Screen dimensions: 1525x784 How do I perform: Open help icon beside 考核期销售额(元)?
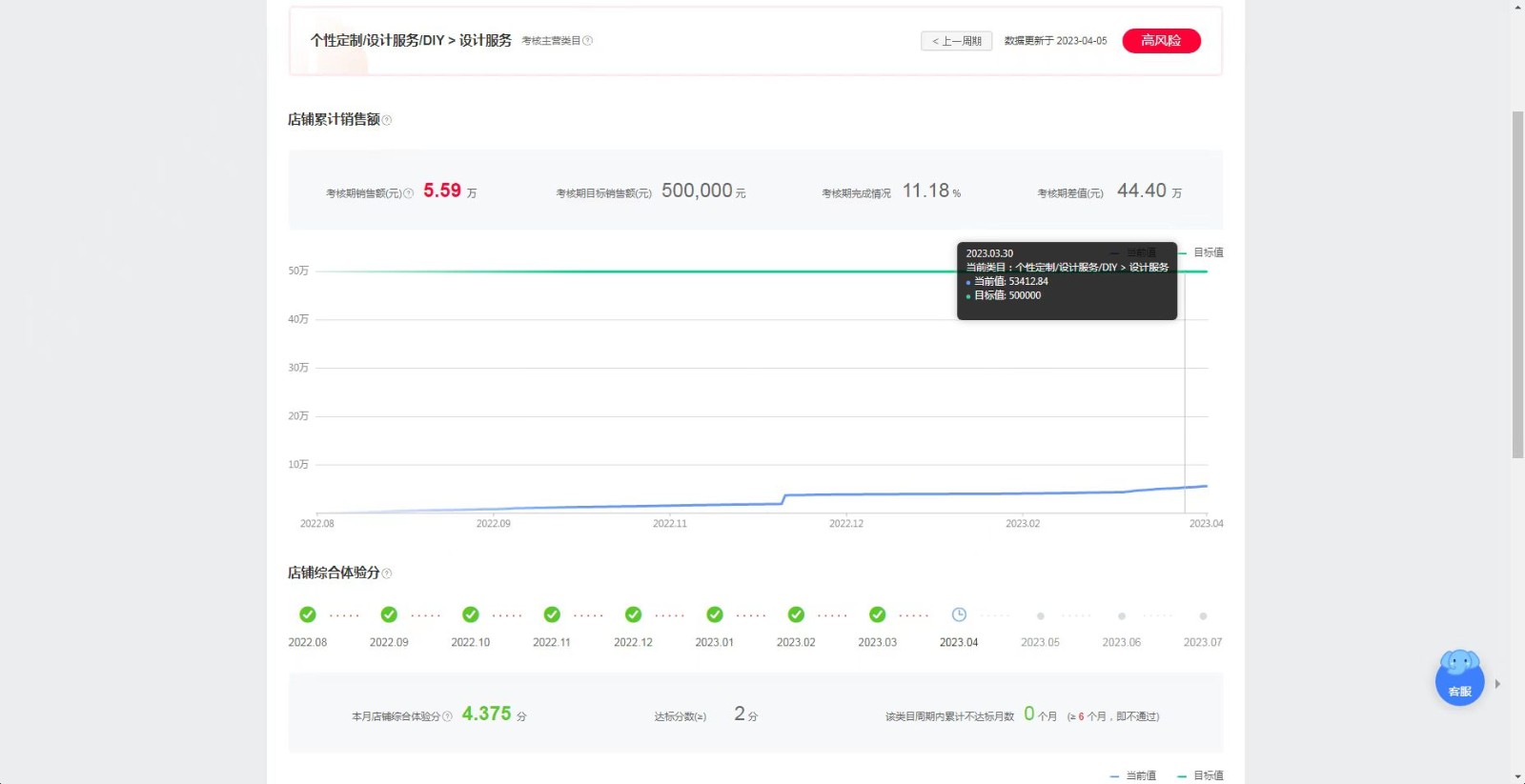[x=408, y=193]
